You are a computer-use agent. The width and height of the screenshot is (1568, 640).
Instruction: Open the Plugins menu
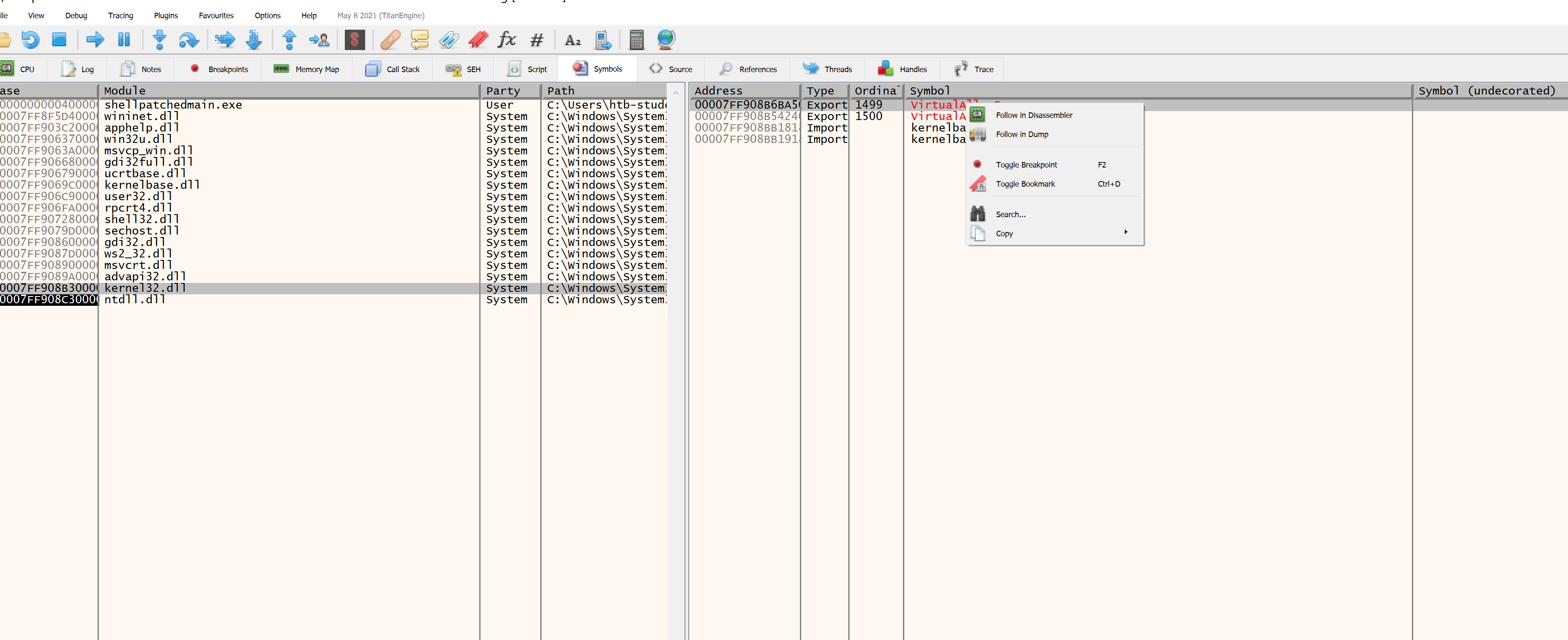point(165,15)
